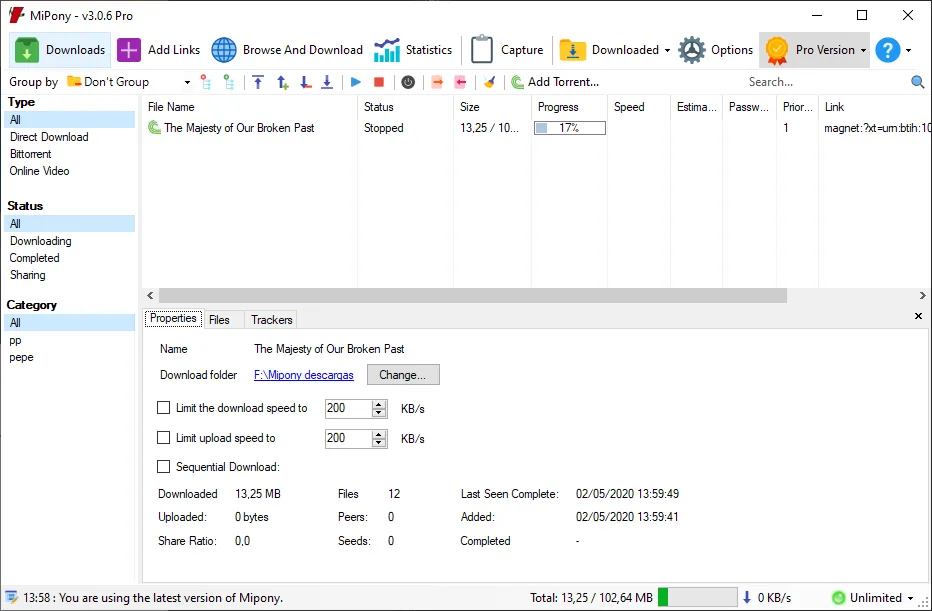932x611 pixels.
Task: Filter by Direct Download type
Action: pos(49,137)
